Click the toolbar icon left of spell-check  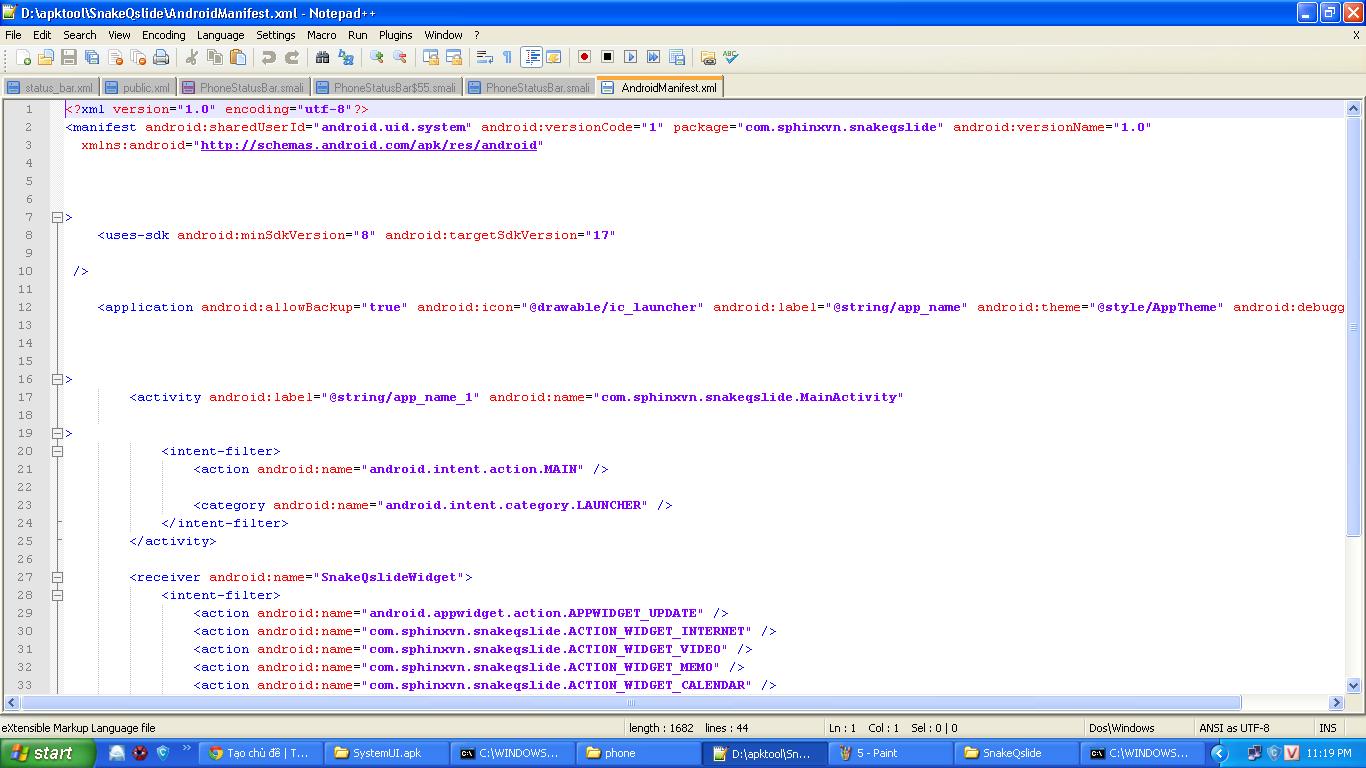[708, 58]
